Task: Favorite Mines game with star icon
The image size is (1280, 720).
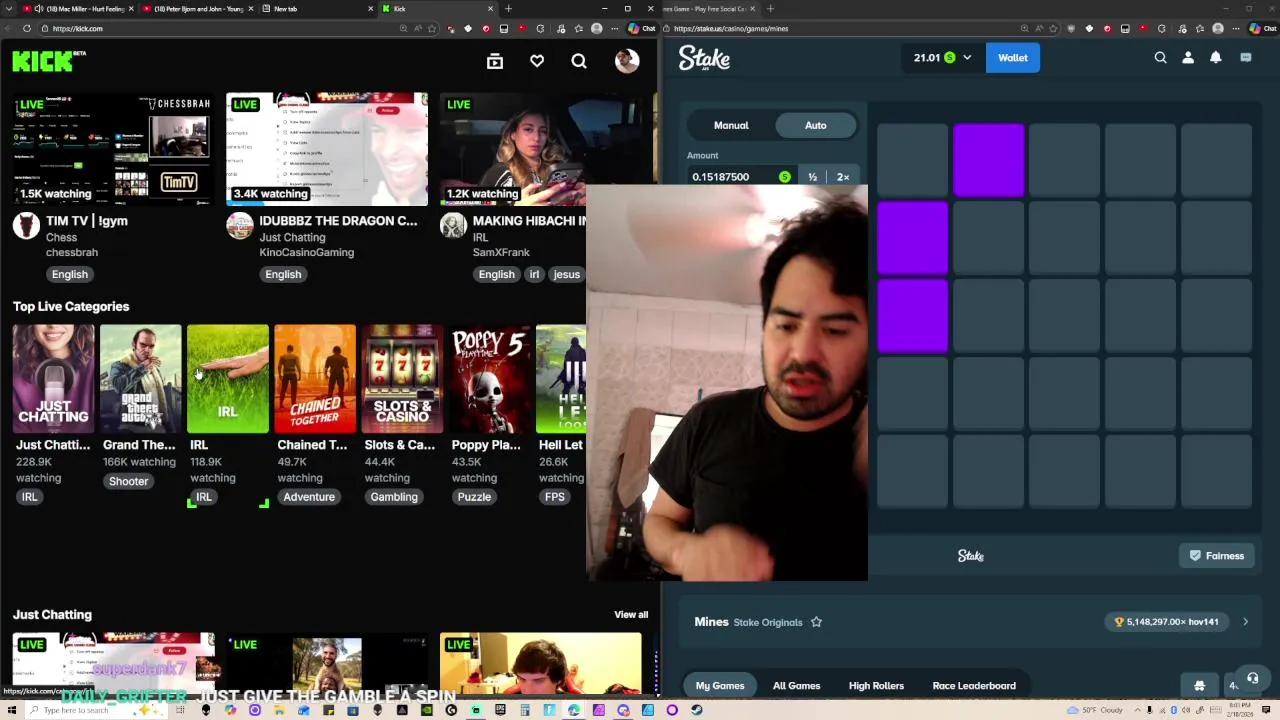Action: click(816, 622)
